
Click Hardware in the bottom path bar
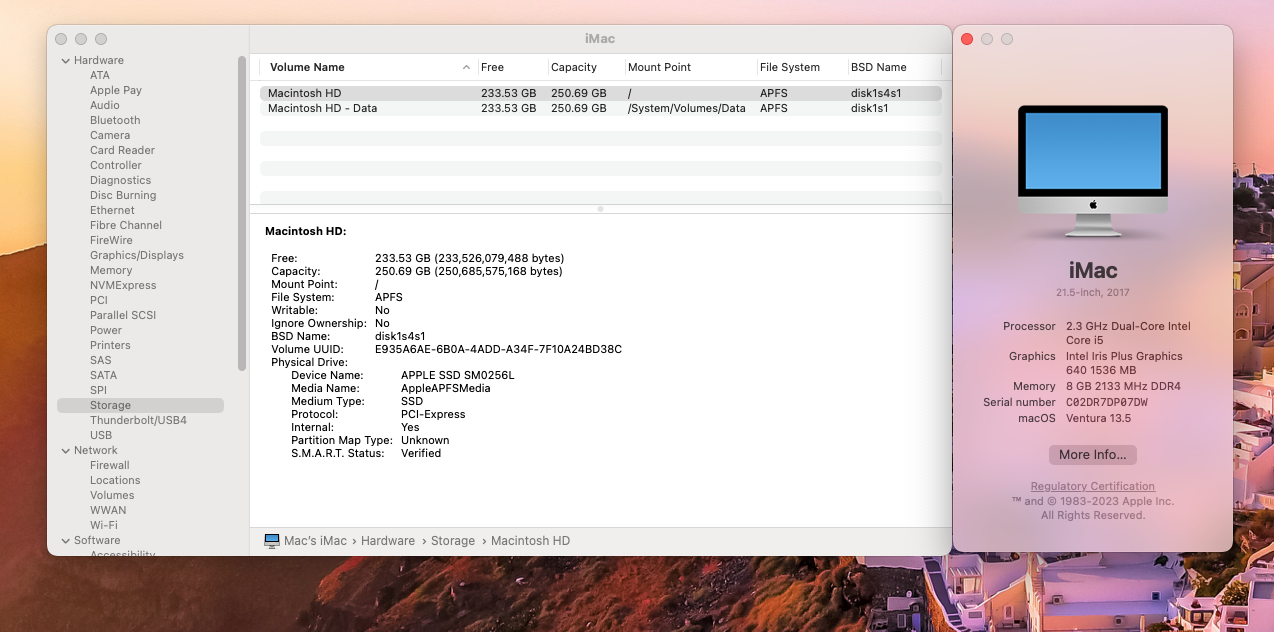pyautogui.click(x=388, y=541)
